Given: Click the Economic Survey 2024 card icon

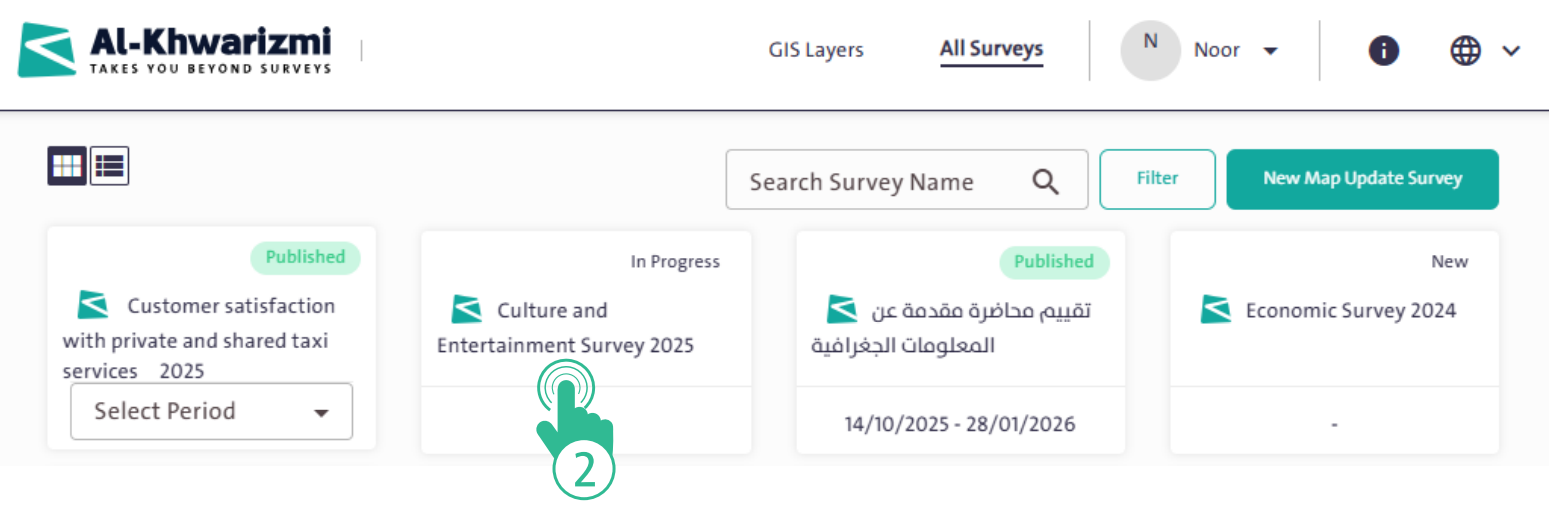Looking at the screenshot, I should (1216, 310).
